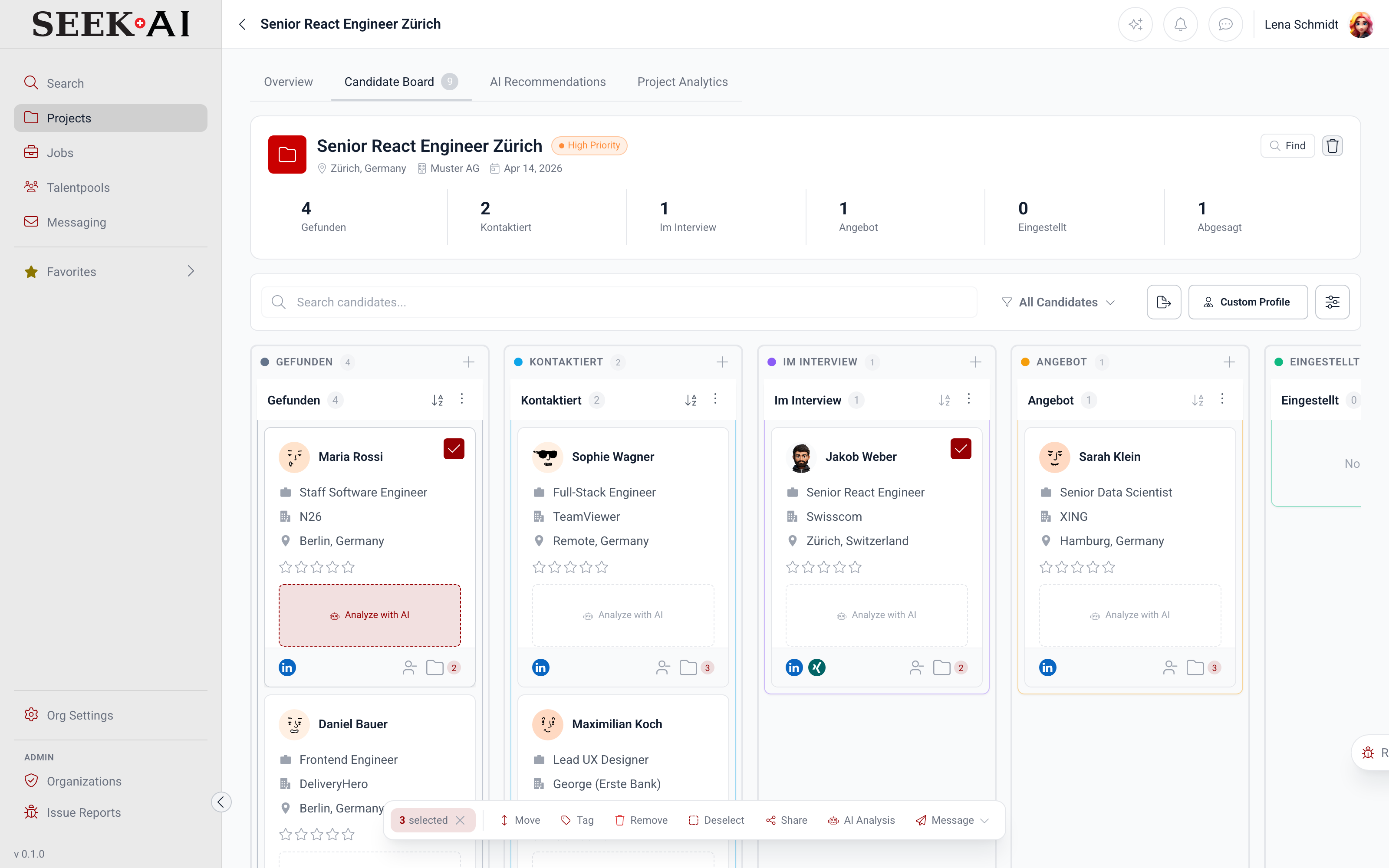Switch to Project Analytics tab
1389x868 pixels.
tap(682, 82)
